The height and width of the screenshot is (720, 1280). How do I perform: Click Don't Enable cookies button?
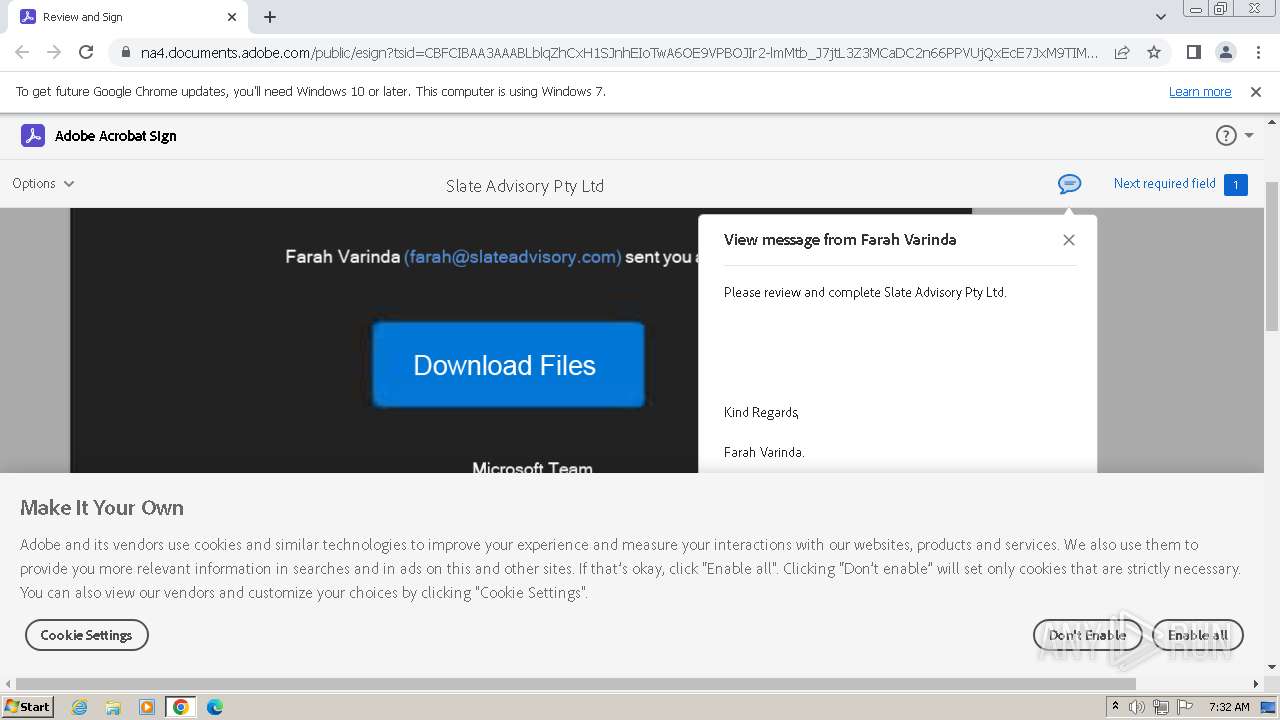1087,635
